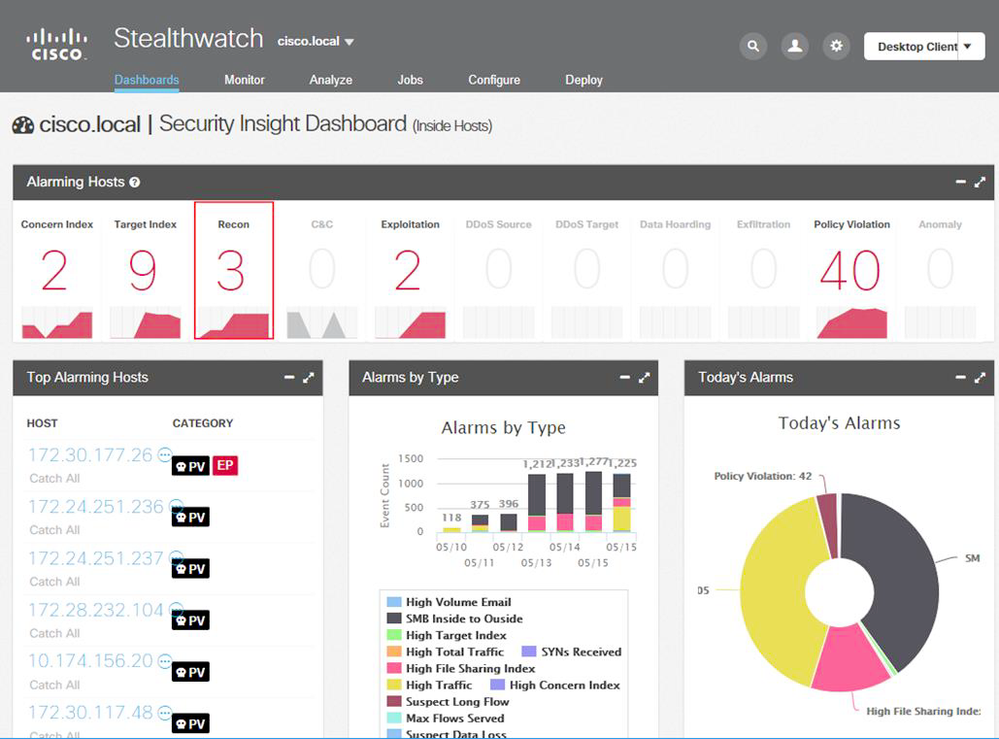
Task: Toggle SMB Inside to Ouside legend swatch
Action: pyautogui.click(x=394, y=619)
